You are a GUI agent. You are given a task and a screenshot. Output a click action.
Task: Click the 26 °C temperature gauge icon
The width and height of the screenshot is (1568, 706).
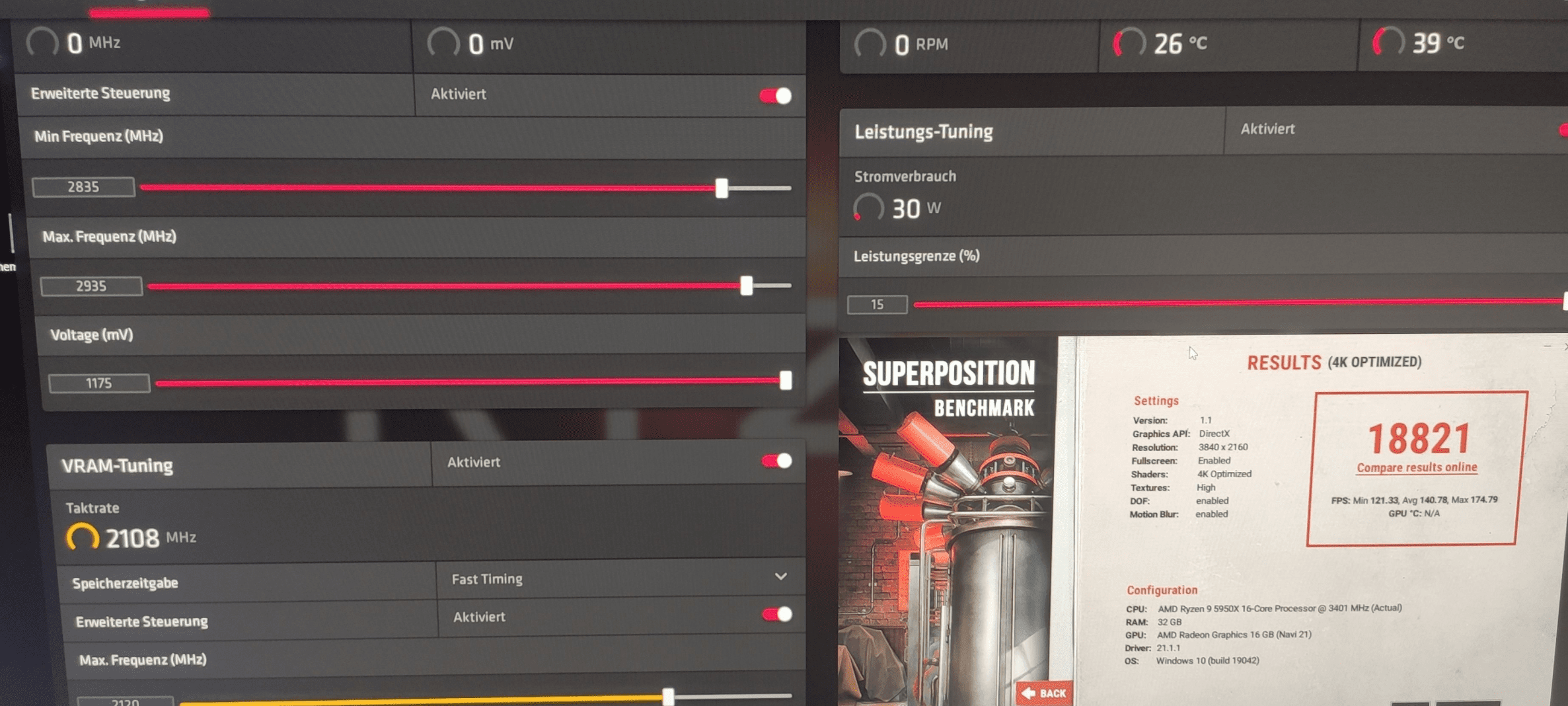click(x=1129, y=44)
